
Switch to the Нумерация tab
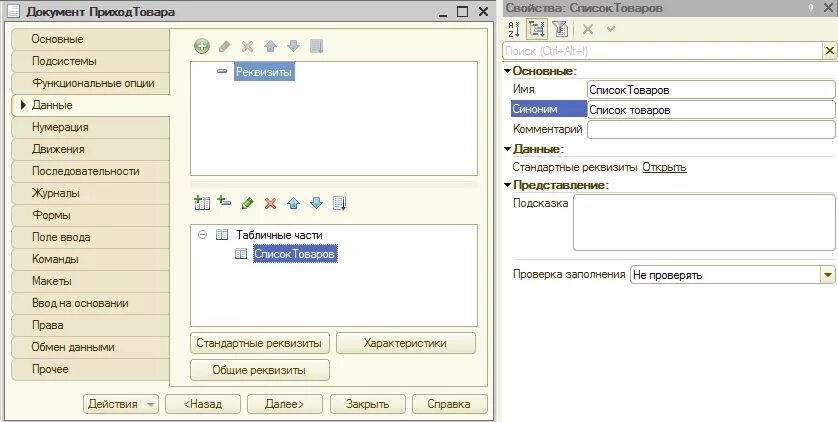(90, 127)
